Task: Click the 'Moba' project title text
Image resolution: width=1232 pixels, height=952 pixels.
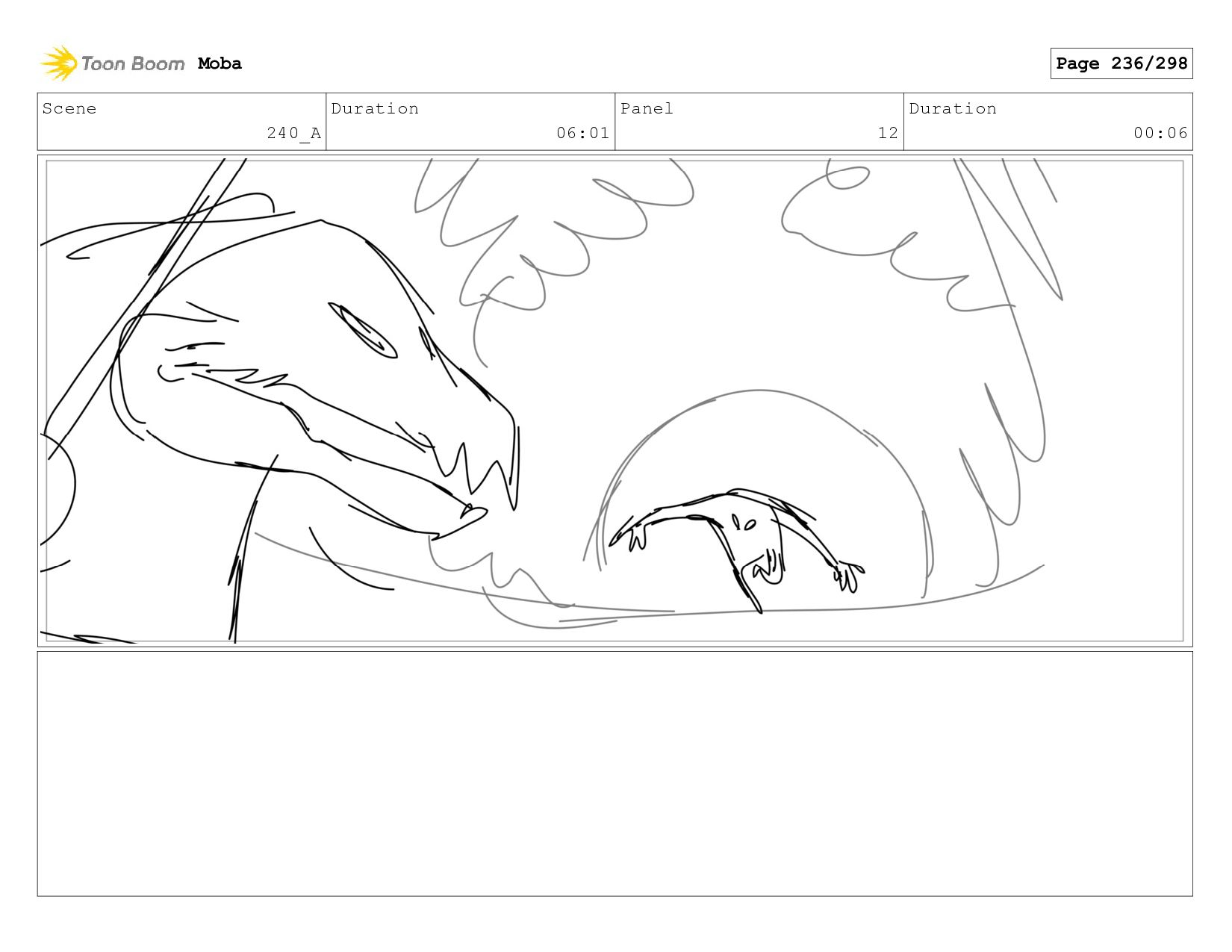Action: tap(220, 63)
